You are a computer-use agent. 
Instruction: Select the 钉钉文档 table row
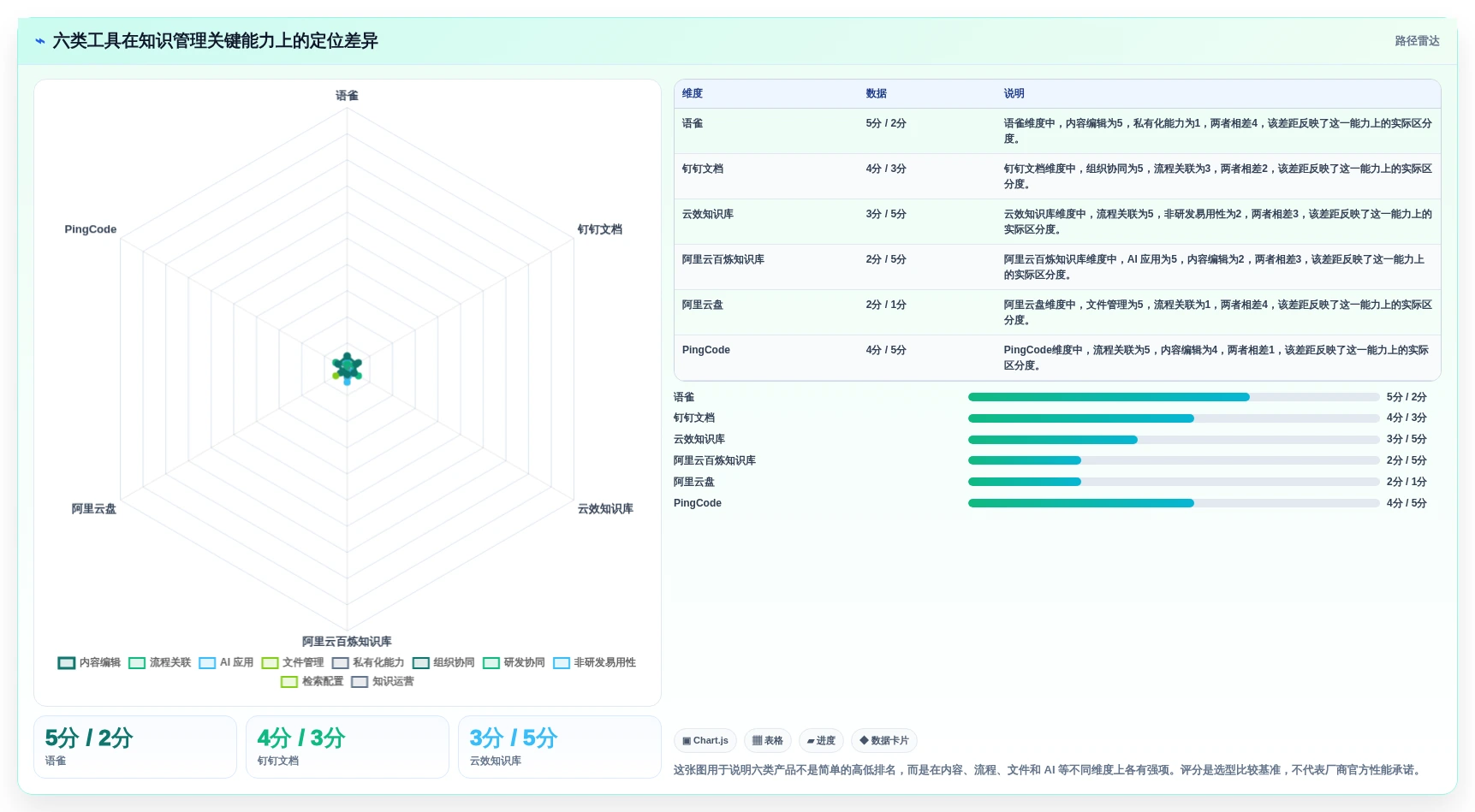click(x=1057, y=176)
